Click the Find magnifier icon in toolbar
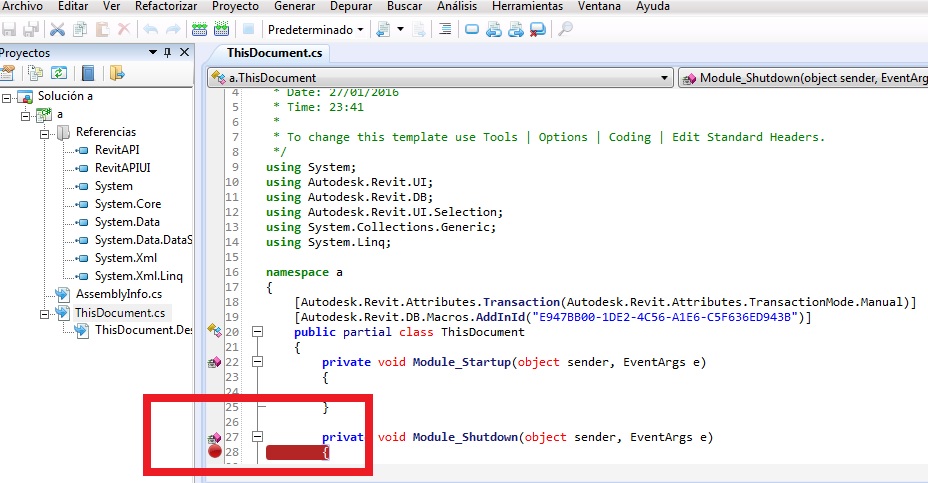 point(565,30)
